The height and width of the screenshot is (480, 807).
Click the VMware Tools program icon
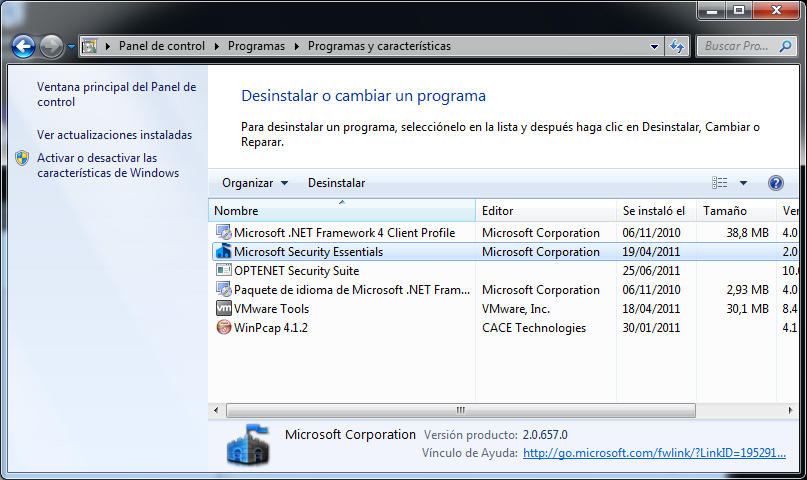(224, 309)
